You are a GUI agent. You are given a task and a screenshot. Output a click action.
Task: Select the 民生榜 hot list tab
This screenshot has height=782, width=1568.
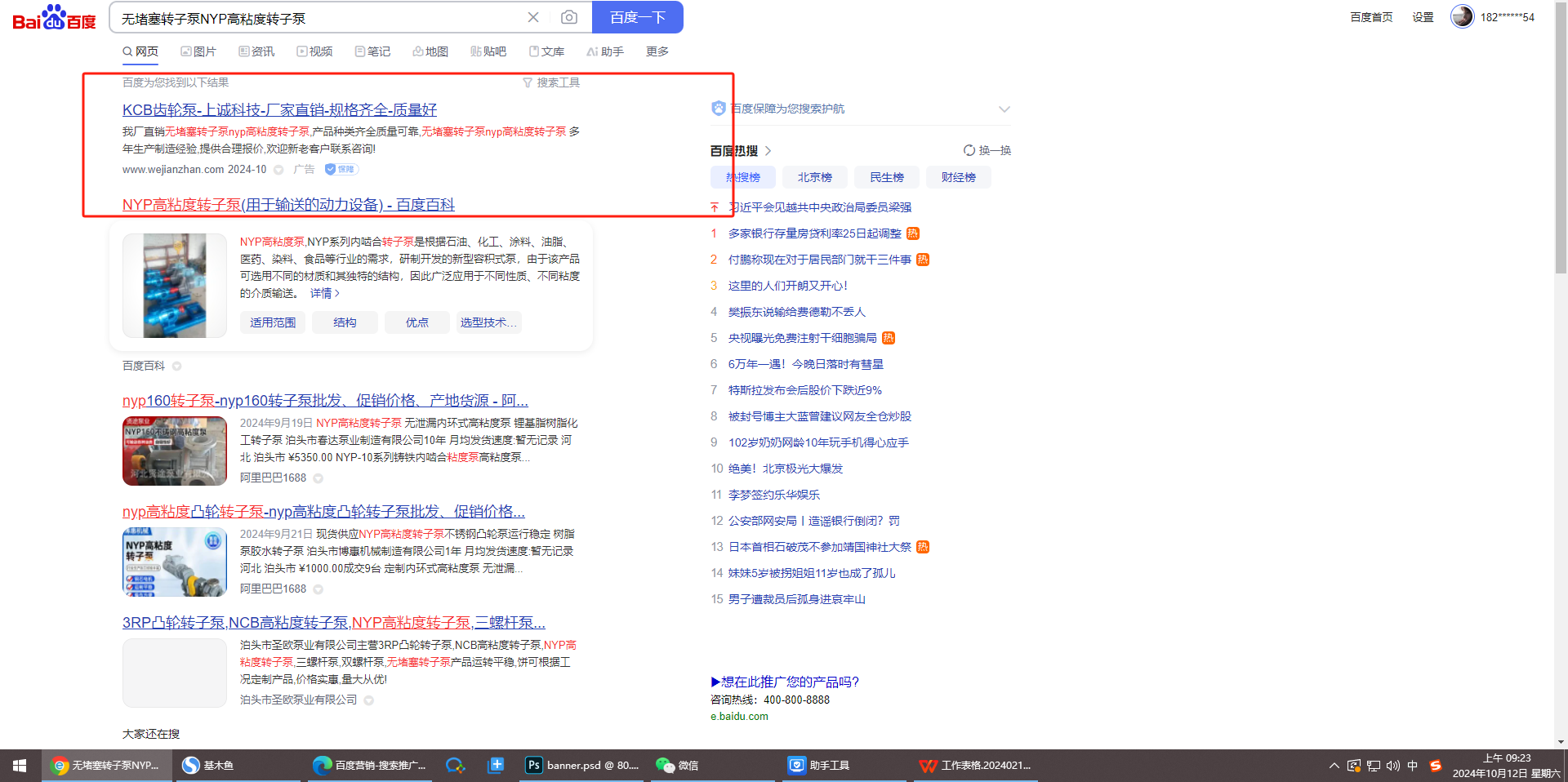[886, 177]
